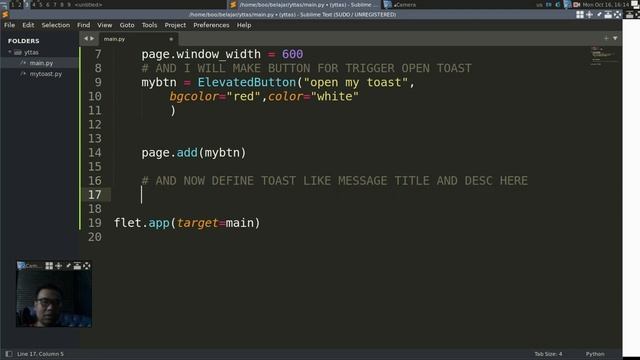Screen dimensions: 640x360
Task: Click minimize-to-tray icon in Sublime title bar
Action: 608,15
